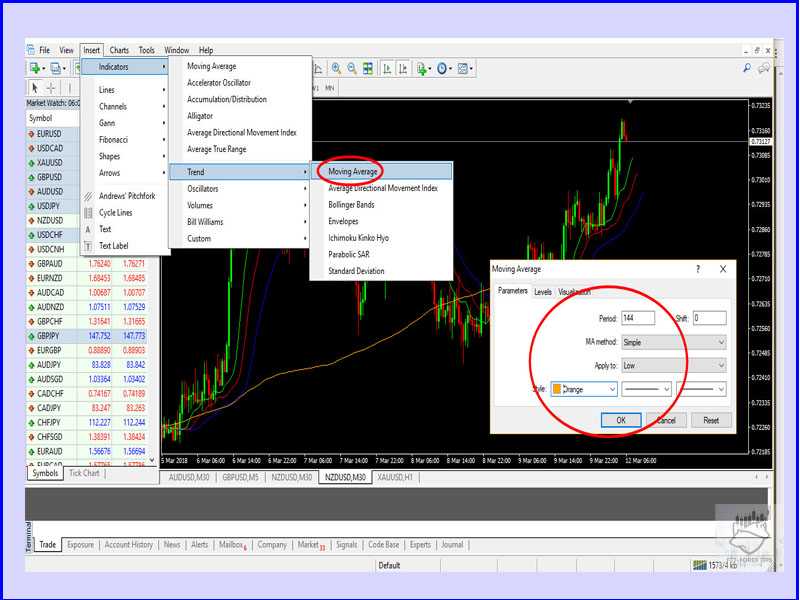800x600 pixels.
Task: Expand the Oscillators submenu
Action: point(240,189)
